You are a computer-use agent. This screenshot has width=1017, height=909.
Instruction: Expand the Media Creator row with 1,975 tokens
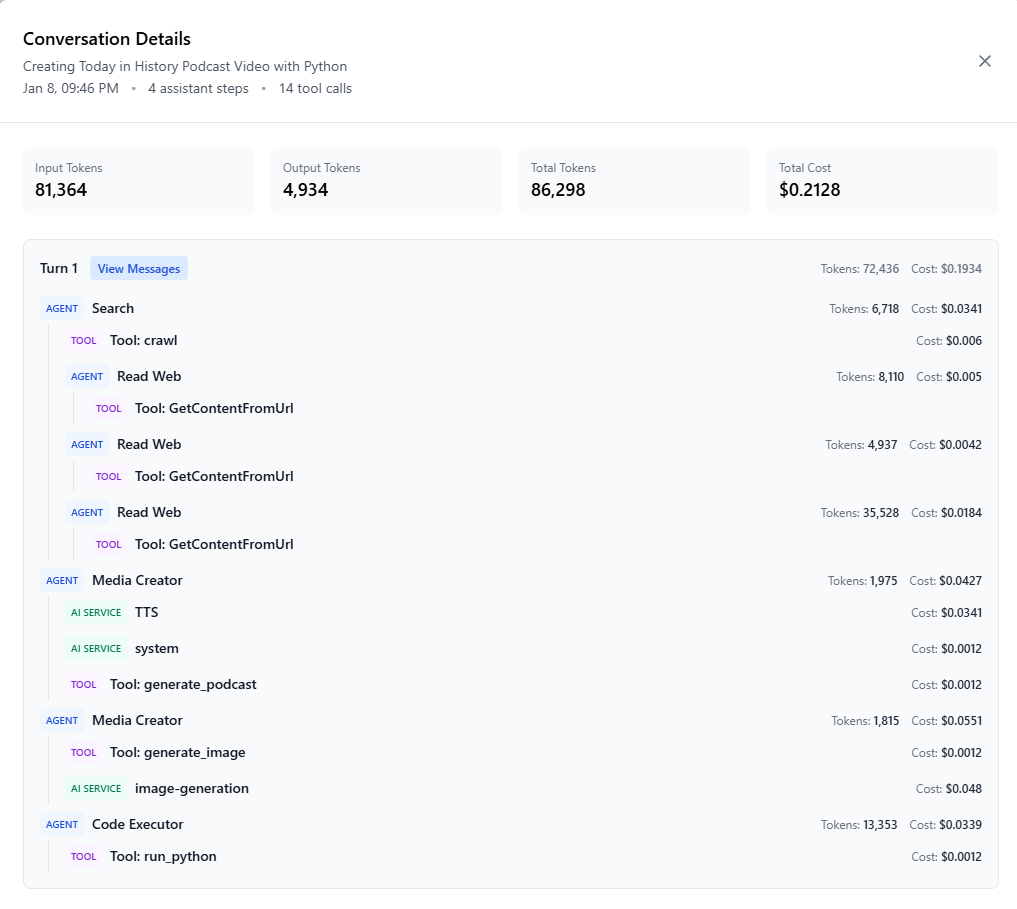(x=137, y=581)
